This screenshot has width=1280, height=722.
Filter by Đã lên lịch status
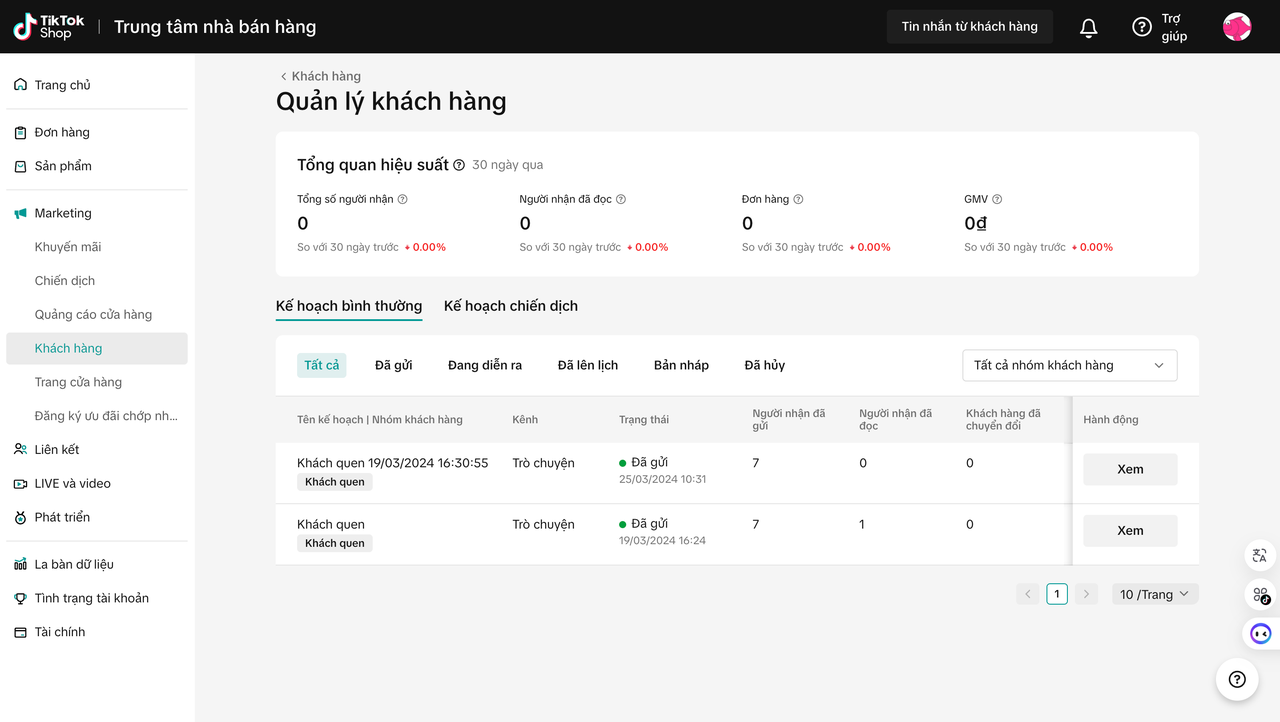coord(588,365)
